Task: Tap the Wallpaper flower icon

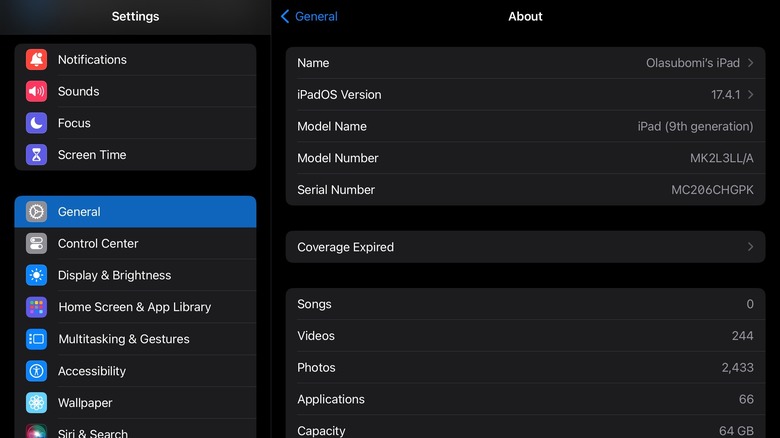Action: [36, 403]
